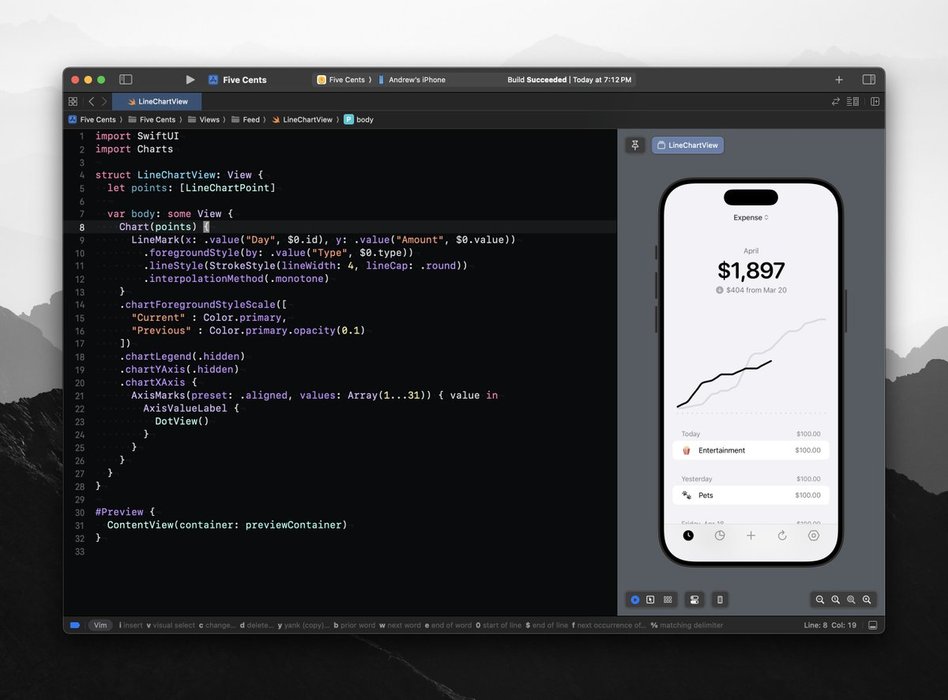Viewport: 948px width, 700px height.
Task: Pin the canvas preview
Action: tap(635, 145)
